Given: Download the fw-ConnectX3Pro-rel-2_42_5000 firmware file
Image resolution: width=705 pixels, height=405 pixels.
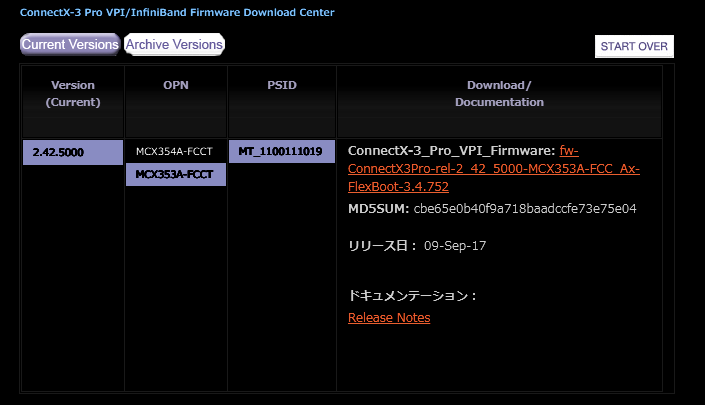Looking at the screenshot, I should point(495,168).
